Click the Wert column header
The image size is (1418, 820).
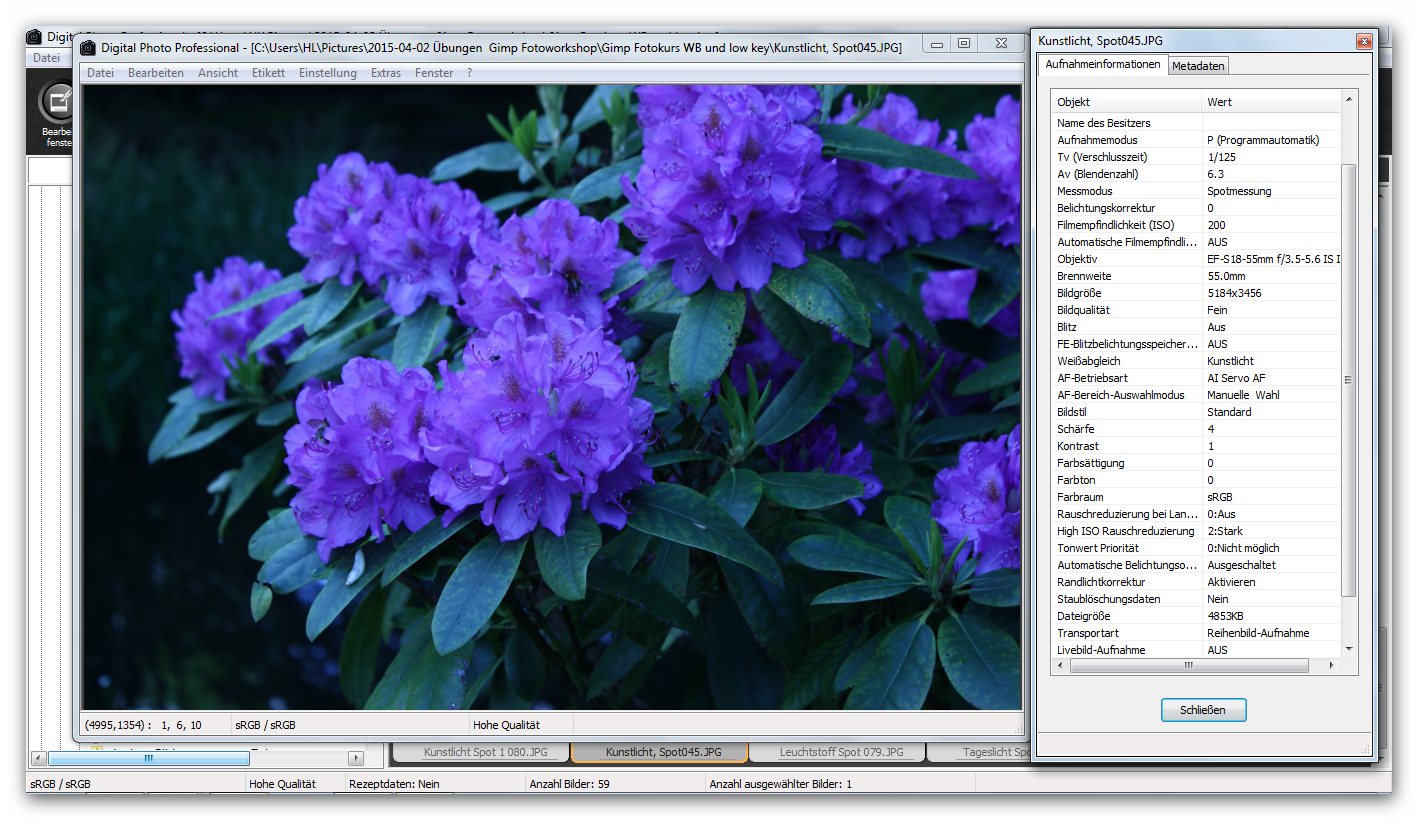click(1271, 102)
